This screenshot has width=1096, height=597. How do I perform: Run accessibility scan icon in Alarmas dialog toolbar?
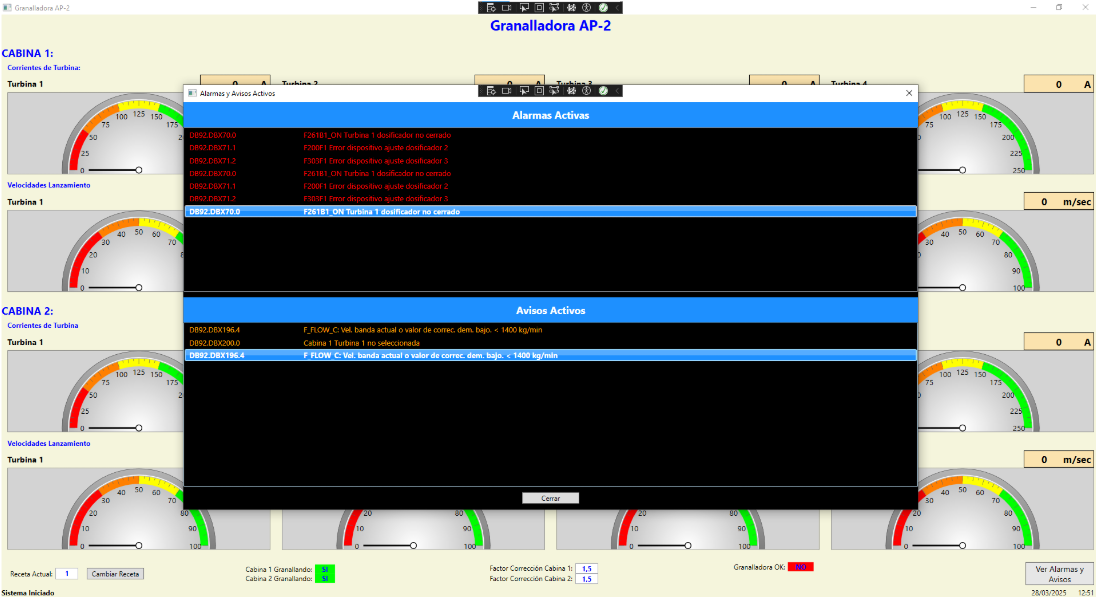point(586,91)
